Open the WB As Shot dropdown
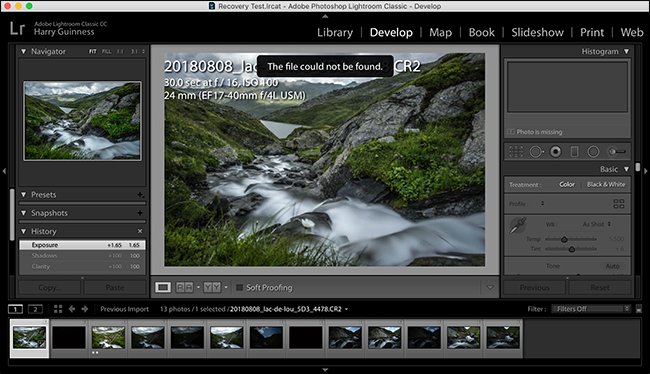 tap(597, 224)
